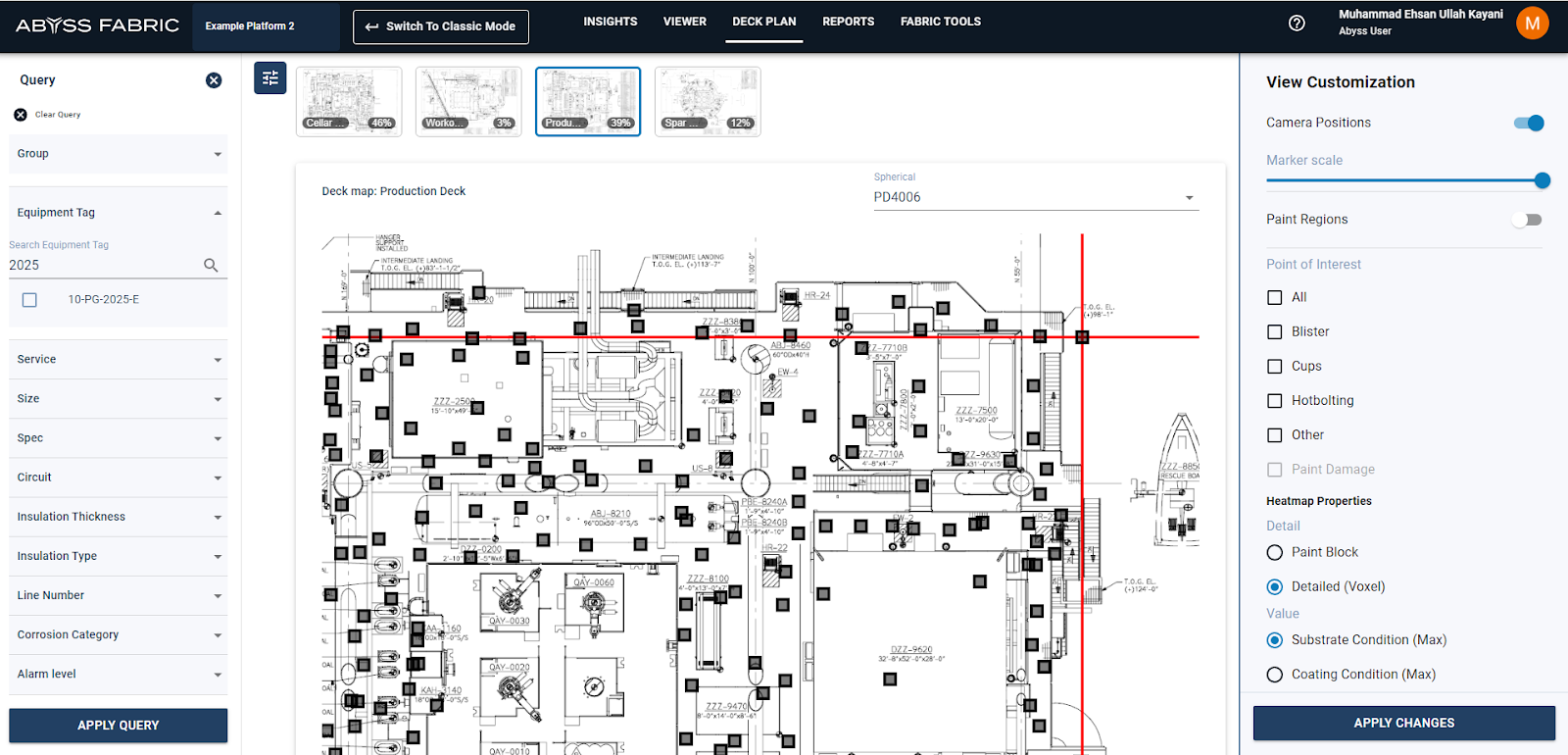The width and height of the screenshot is (1568, 755).
Task: Select the Spar deck thumbnail
Action: coord(708,101)
